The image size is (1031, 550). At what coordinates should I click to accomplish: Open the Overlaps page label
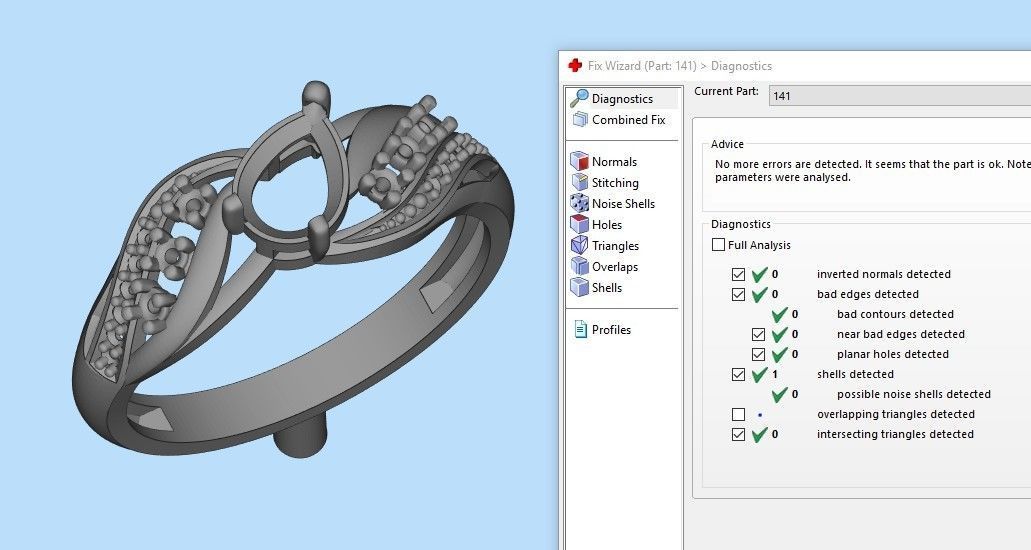coord(615,267)
